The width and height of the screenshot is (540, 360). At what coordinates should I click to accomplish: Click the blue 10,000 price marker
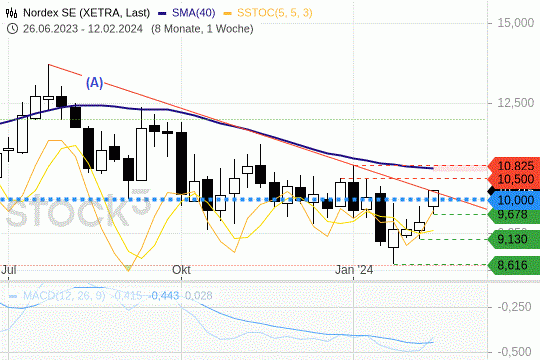coord(515,200)
